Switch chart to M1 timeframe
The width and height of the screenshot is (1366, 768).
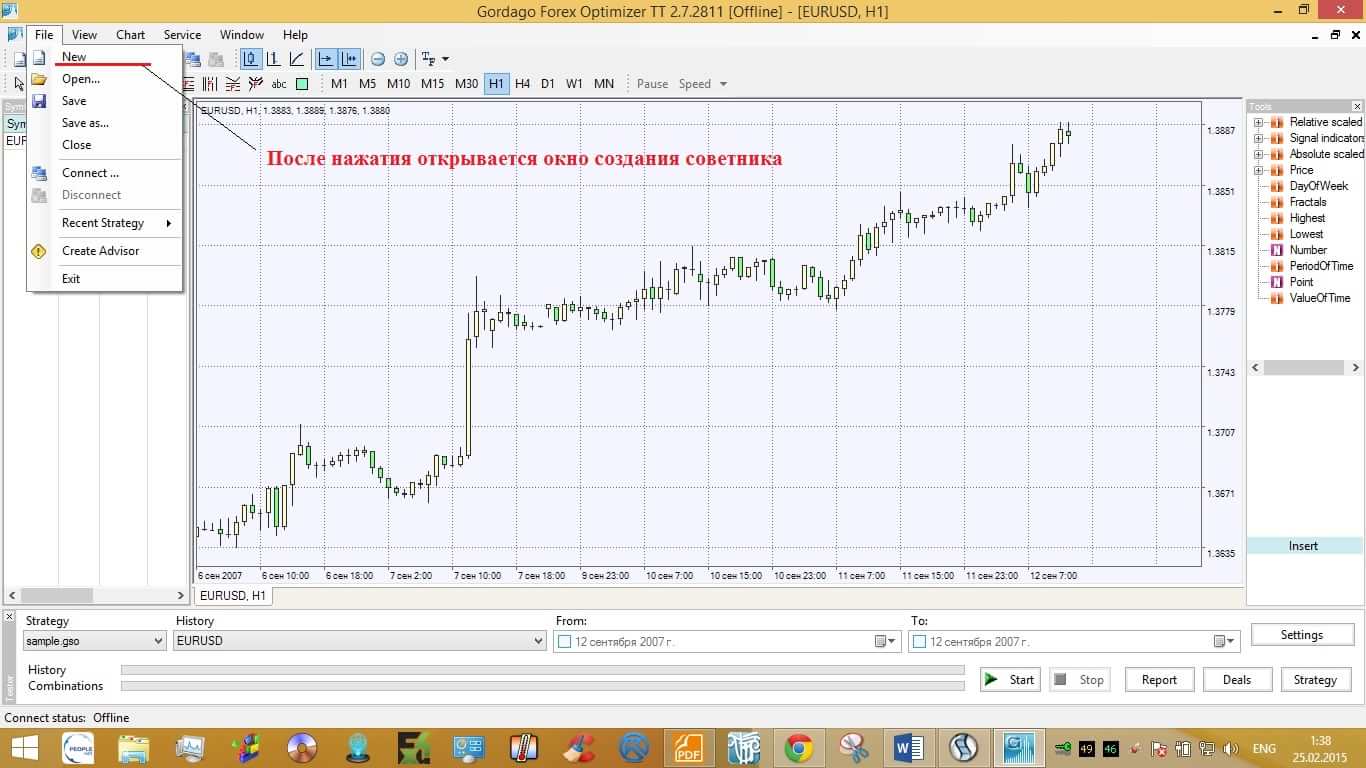tap(340, 84)
